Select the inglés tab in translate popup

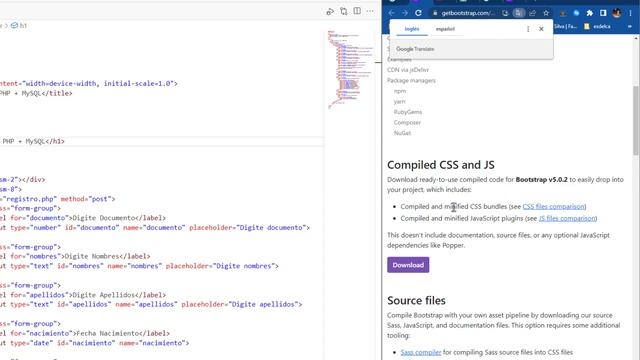[412, 29]
